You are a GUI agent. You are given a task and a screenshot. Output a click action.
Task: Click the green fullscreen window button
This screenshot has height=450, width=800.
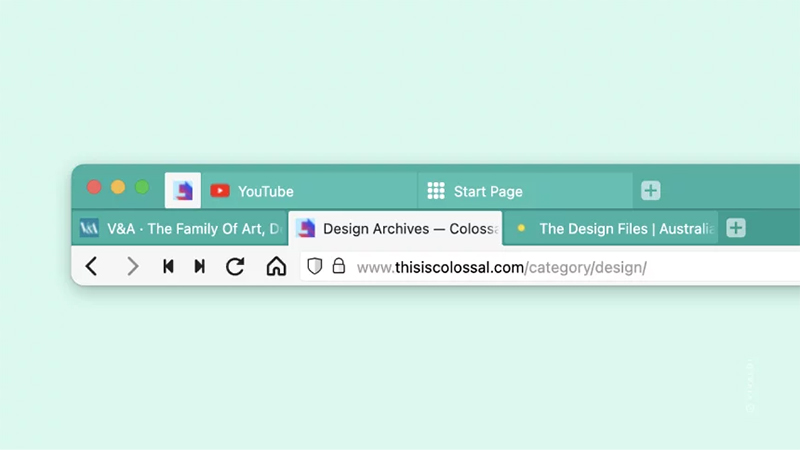[142, 187]
